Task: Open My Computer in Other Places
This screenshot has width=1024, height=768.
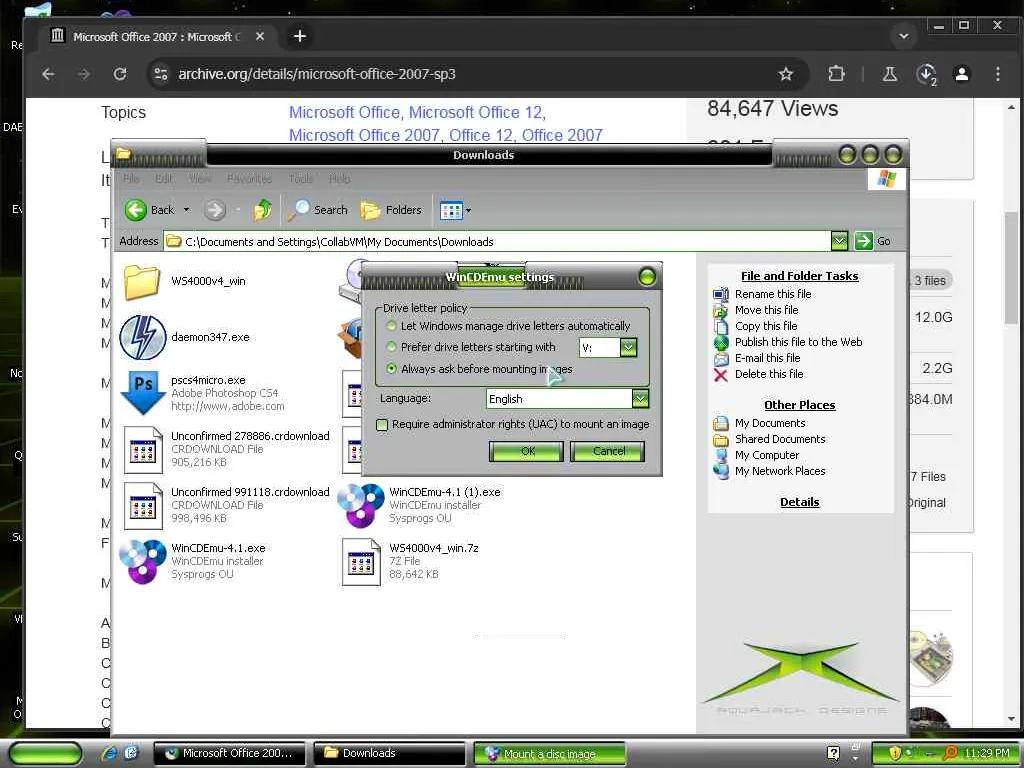Action: pos(767,455)
